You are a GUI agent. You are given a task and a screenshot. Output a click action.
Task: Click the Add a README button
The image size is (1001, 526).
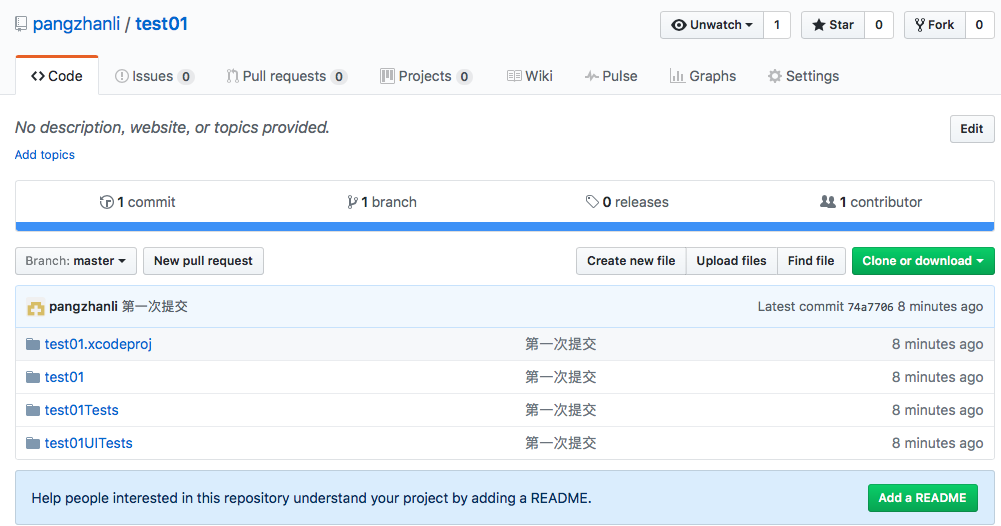pyautogui.click(x=922, y=498)
